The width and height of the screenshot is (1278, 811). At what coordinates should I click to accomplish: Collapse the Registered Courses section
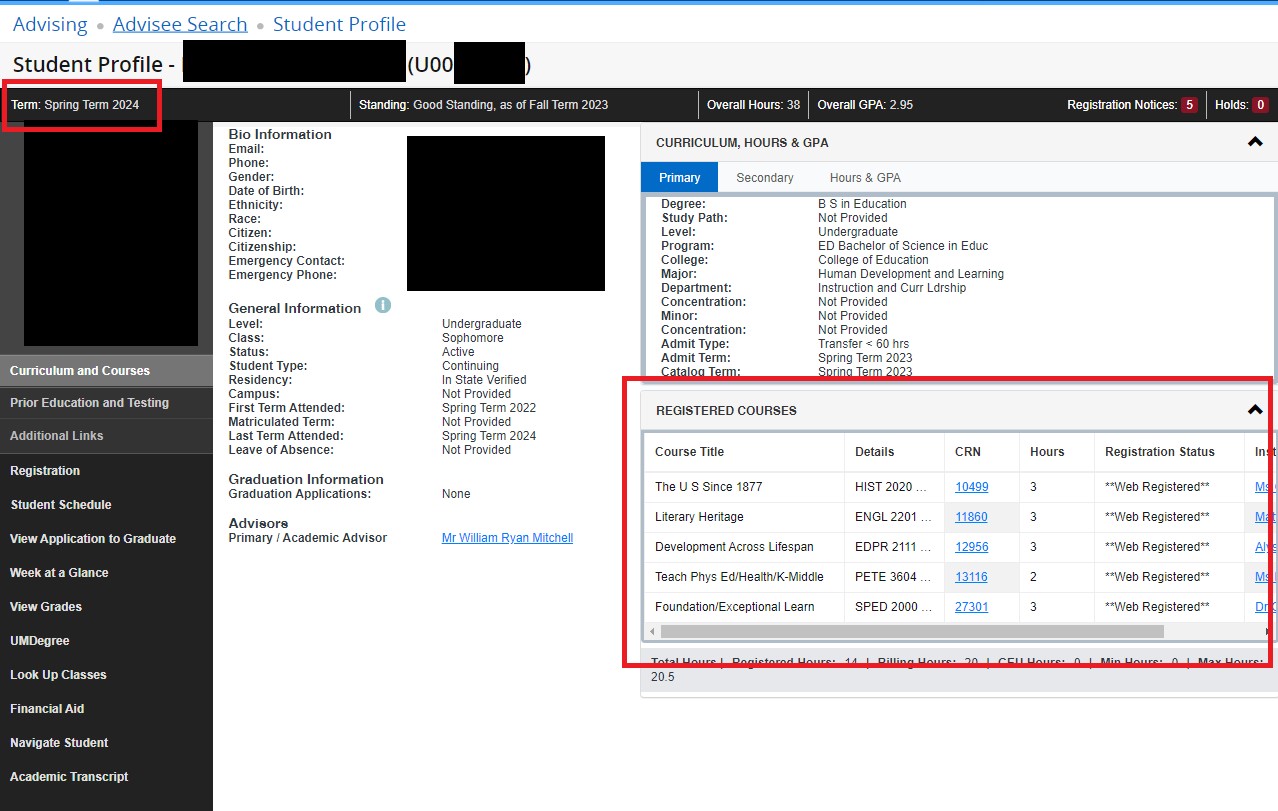point(1253,408)
